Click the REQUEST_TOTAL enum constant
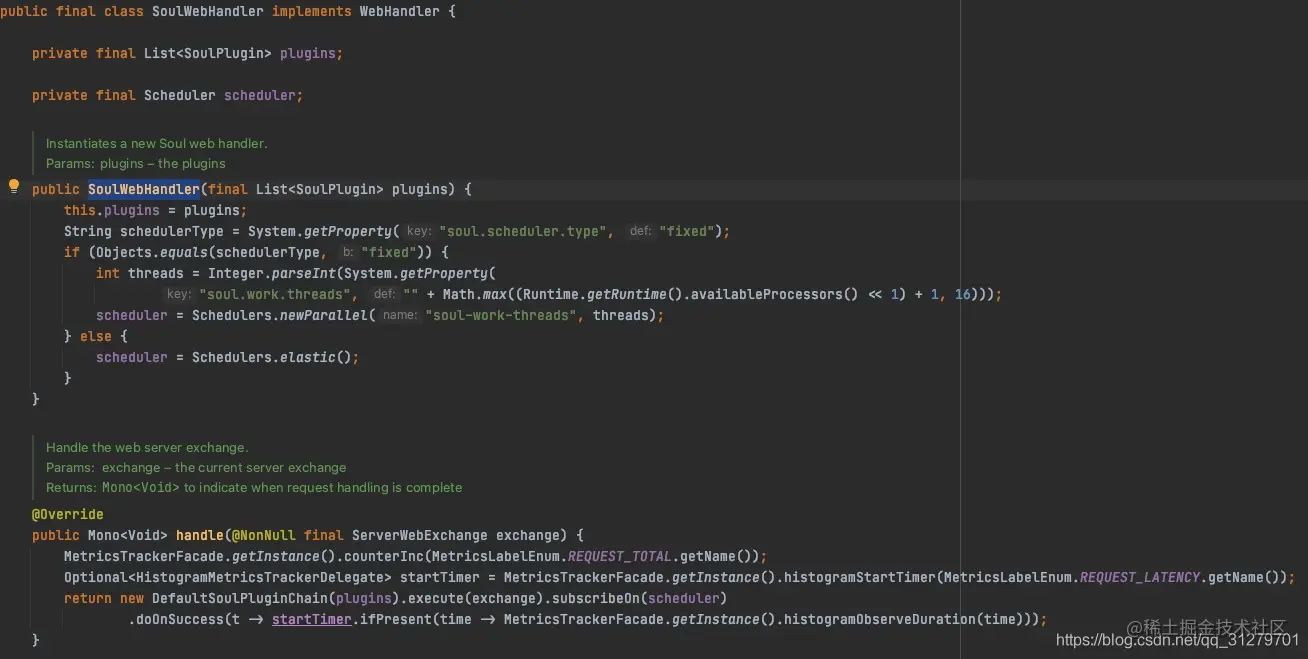This screenshot has height=659, width=1308. click(620, 556)
